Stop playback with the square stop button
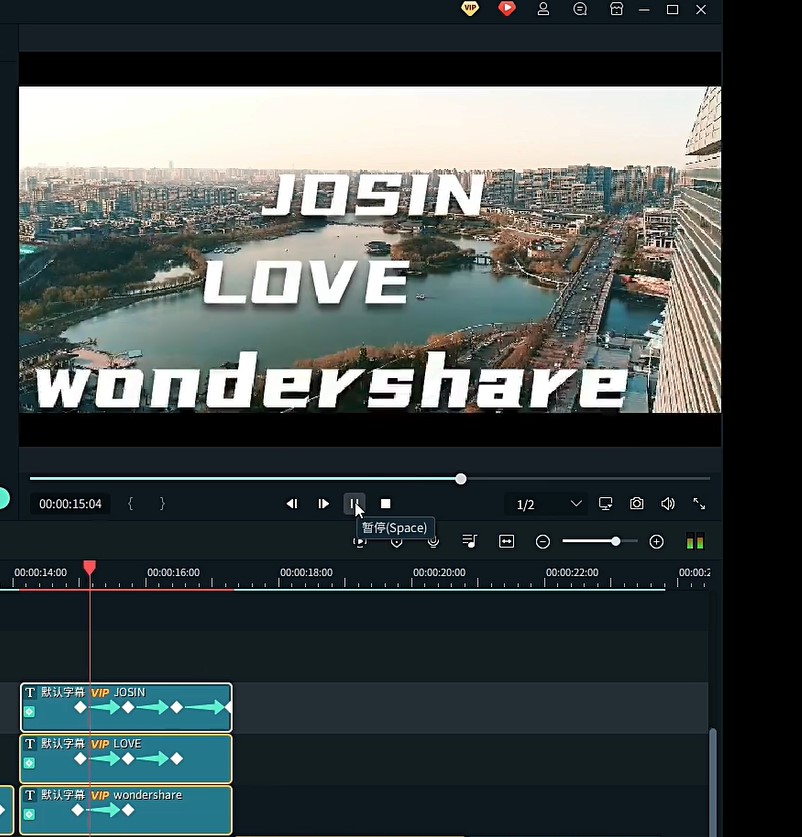 tap(386, 504)
